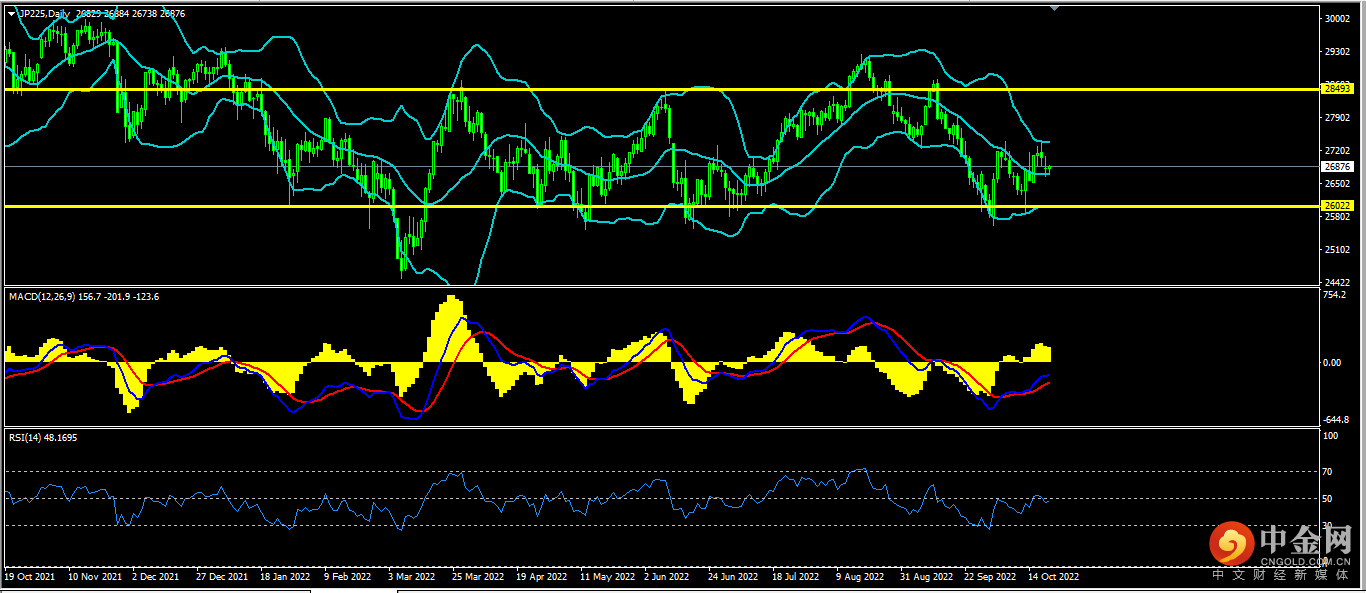Click the 19 Oct 2021 date marker
The width and height of the screenshot is (1366, 593).
click(30, 577)
